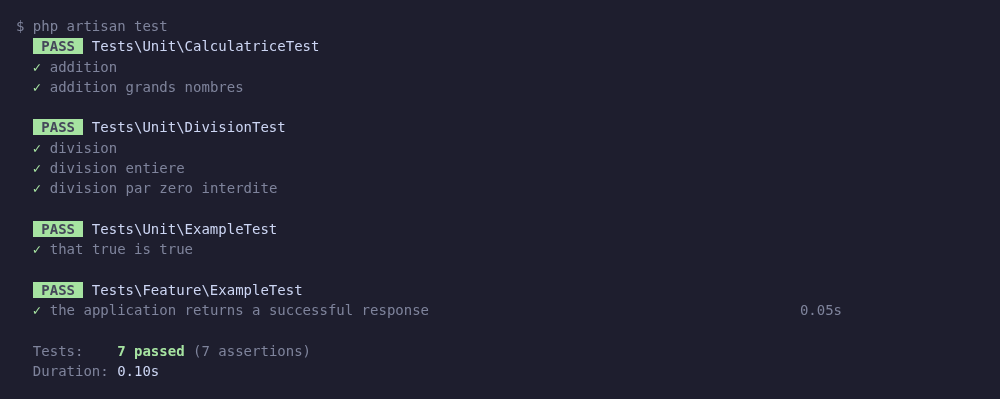Click the Duration 0.10s value

click(138, 372)
